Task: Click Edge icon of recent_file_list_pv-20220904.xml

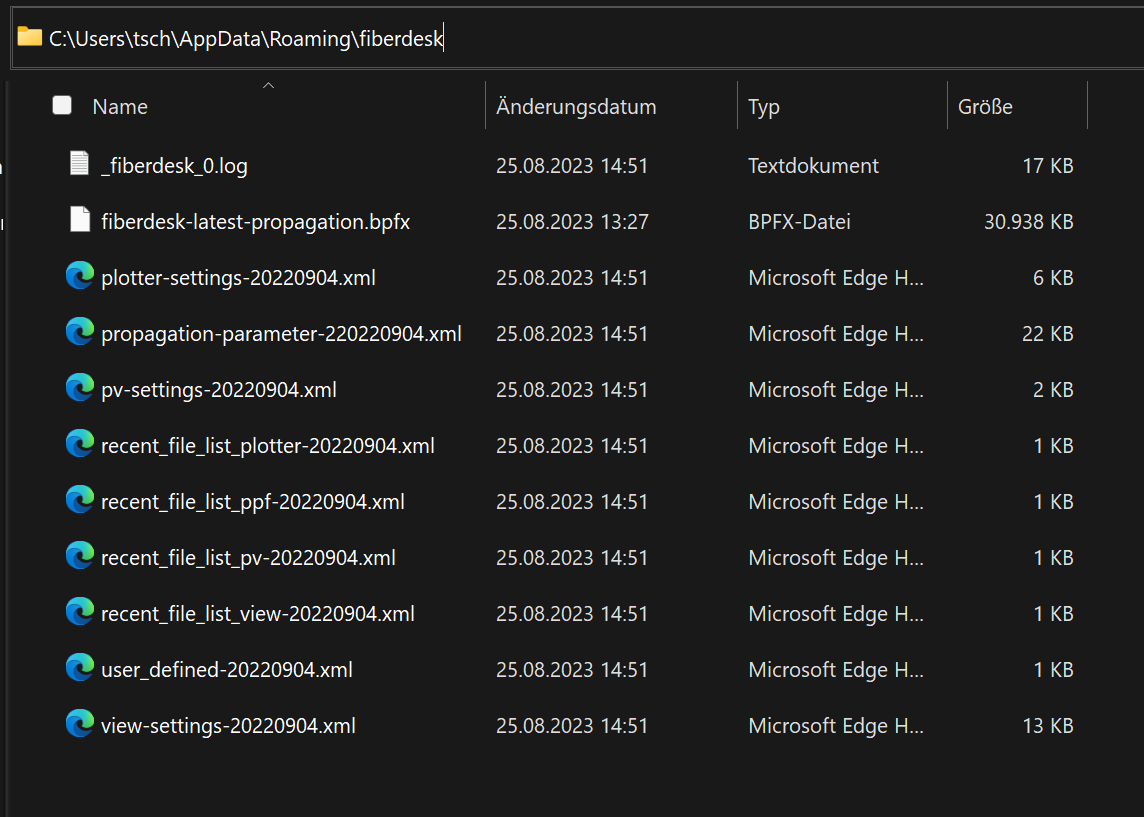Action: coord(80,556)
